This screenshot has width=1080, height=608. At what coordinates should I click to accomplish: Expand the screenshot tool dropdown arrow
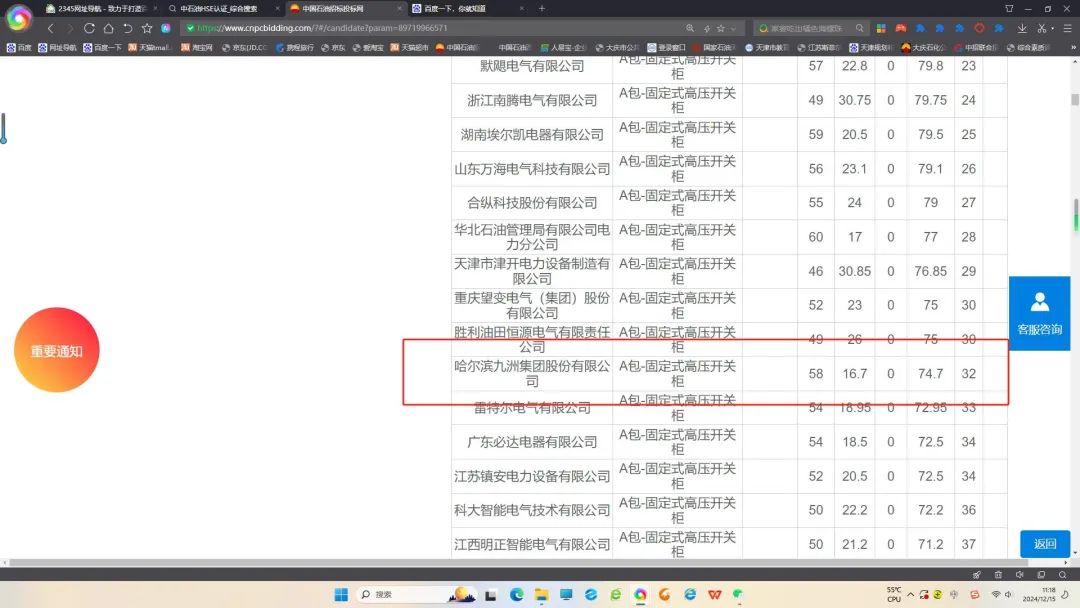tap(1052, 28)
